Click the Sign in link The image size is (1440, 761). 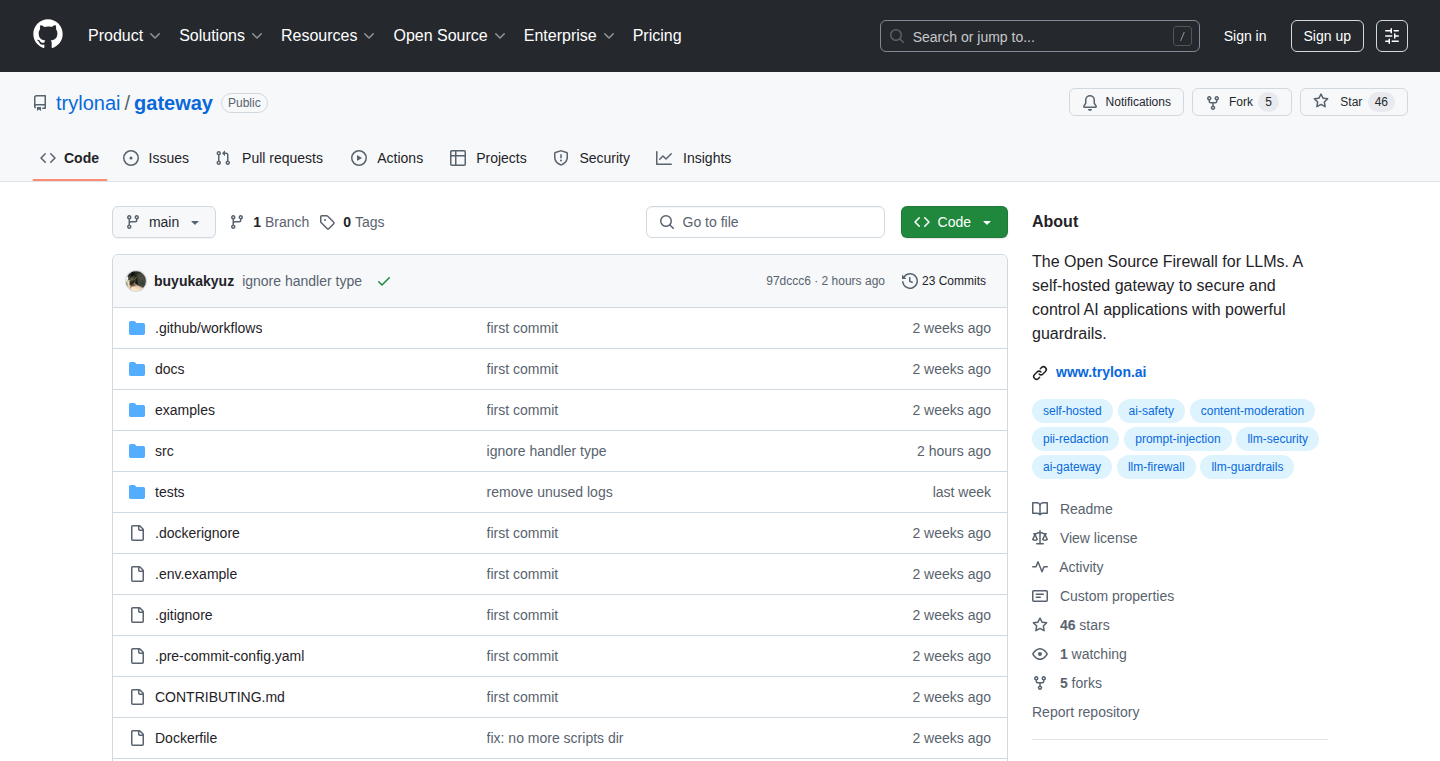pos(1245,36)
